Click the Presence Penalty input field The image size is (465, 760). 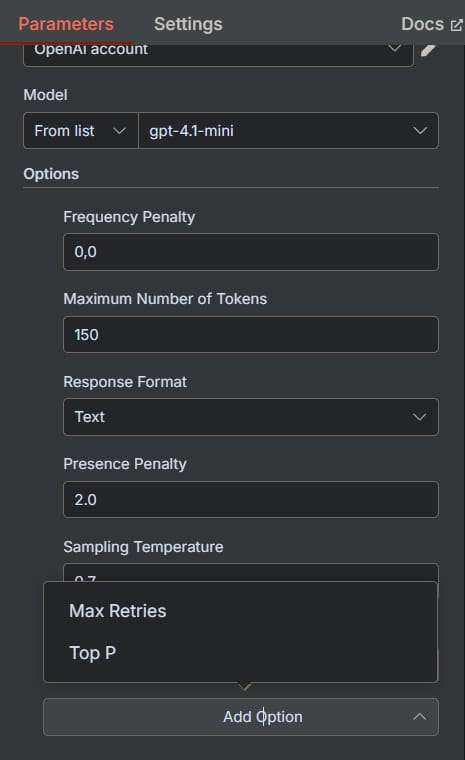[x=251, y=499]
